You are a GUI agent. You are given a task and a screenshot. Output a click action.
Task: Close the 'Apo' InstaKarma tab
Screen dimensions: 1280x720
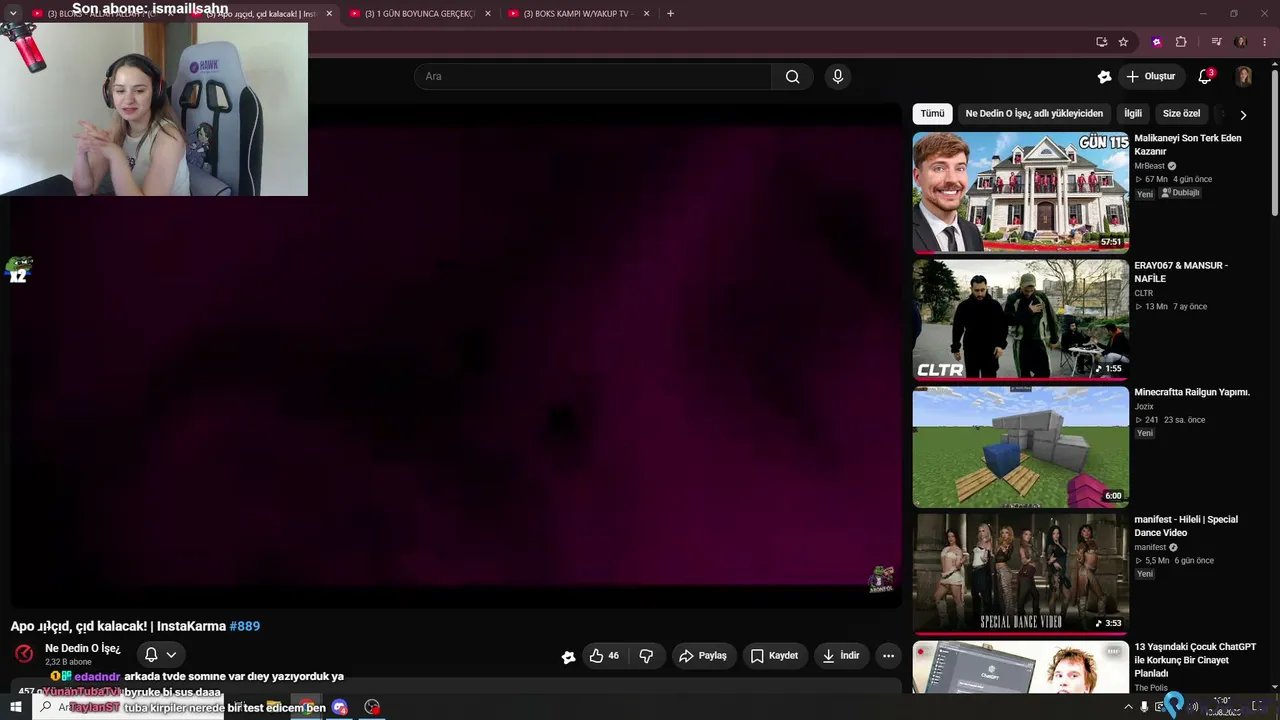(329, 14)
